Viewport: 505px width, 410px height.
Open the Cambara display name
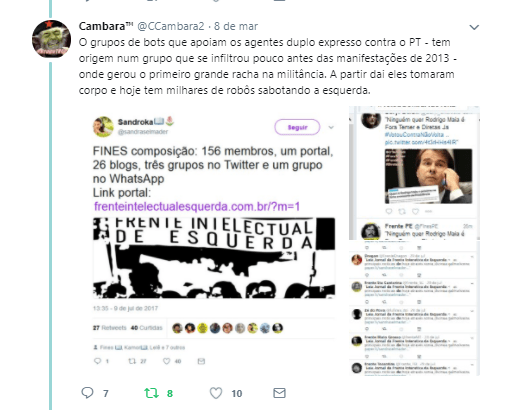coord(106,26)
